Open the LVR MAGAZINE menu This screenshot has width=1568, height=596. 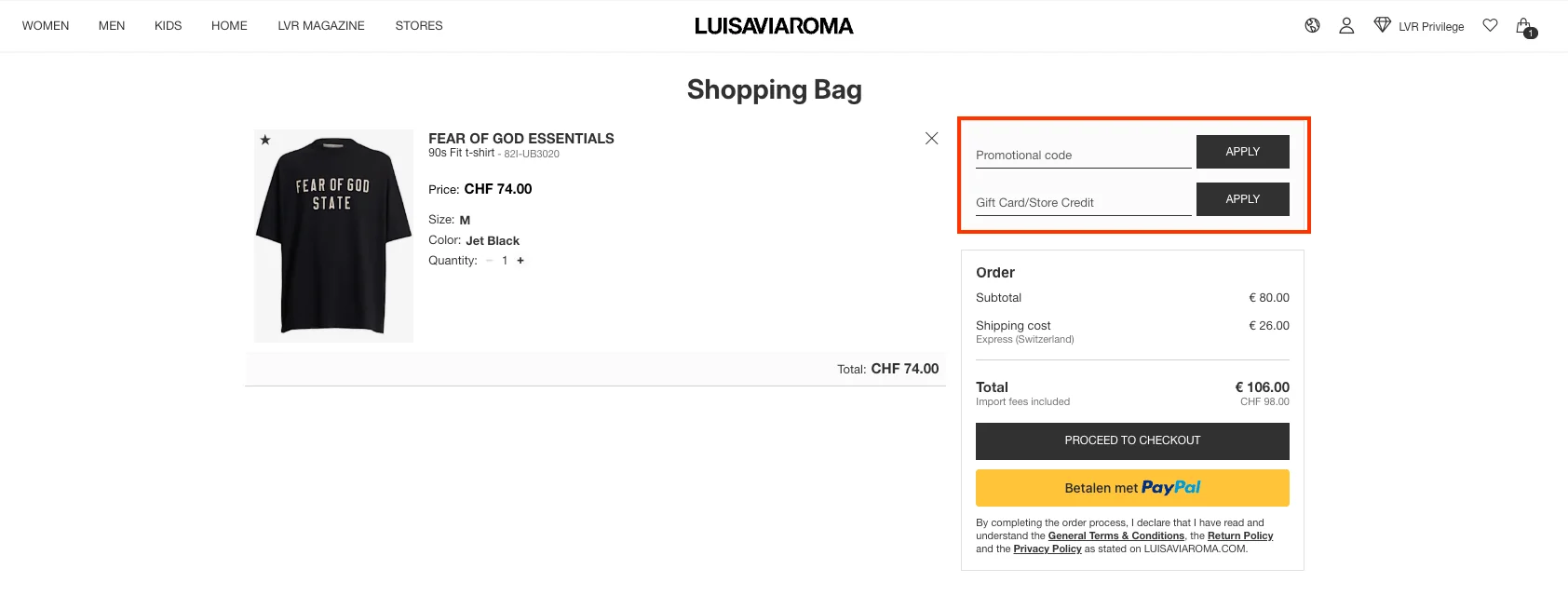click(320, 25)
